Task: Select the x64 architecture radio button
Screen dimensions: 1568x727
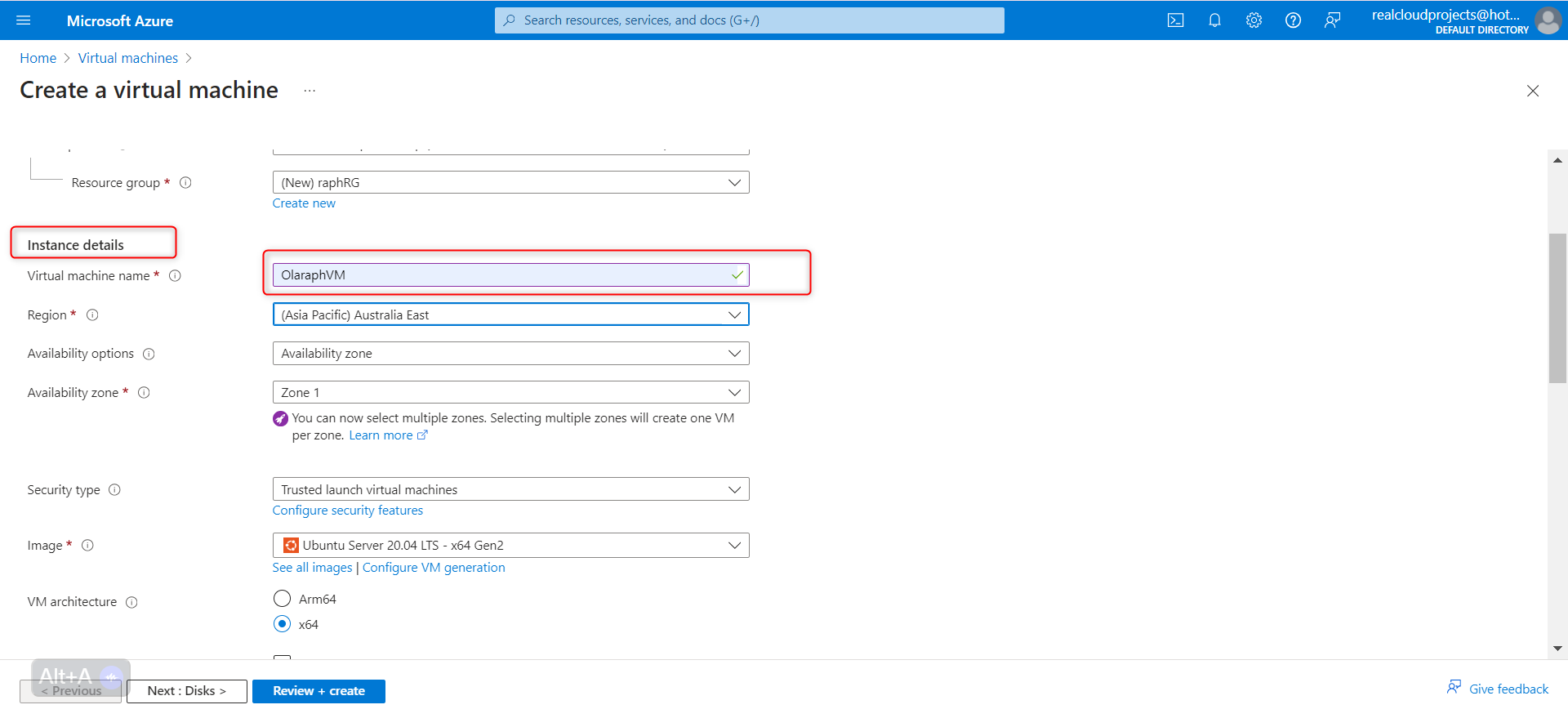Action: coord(282,624)
